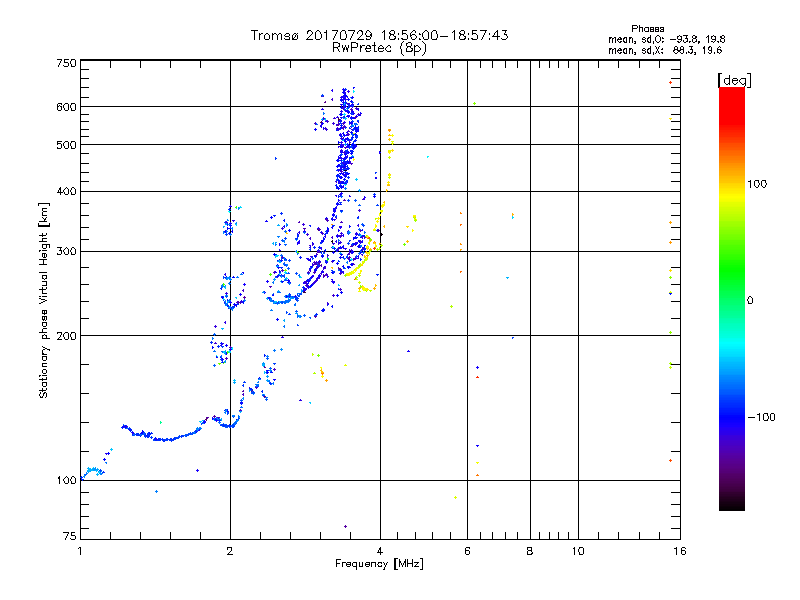Viewport: 800px width, 600px height.
Task: Click the Frequency [MHz] axis label
Action: click(x=379, y=564)
